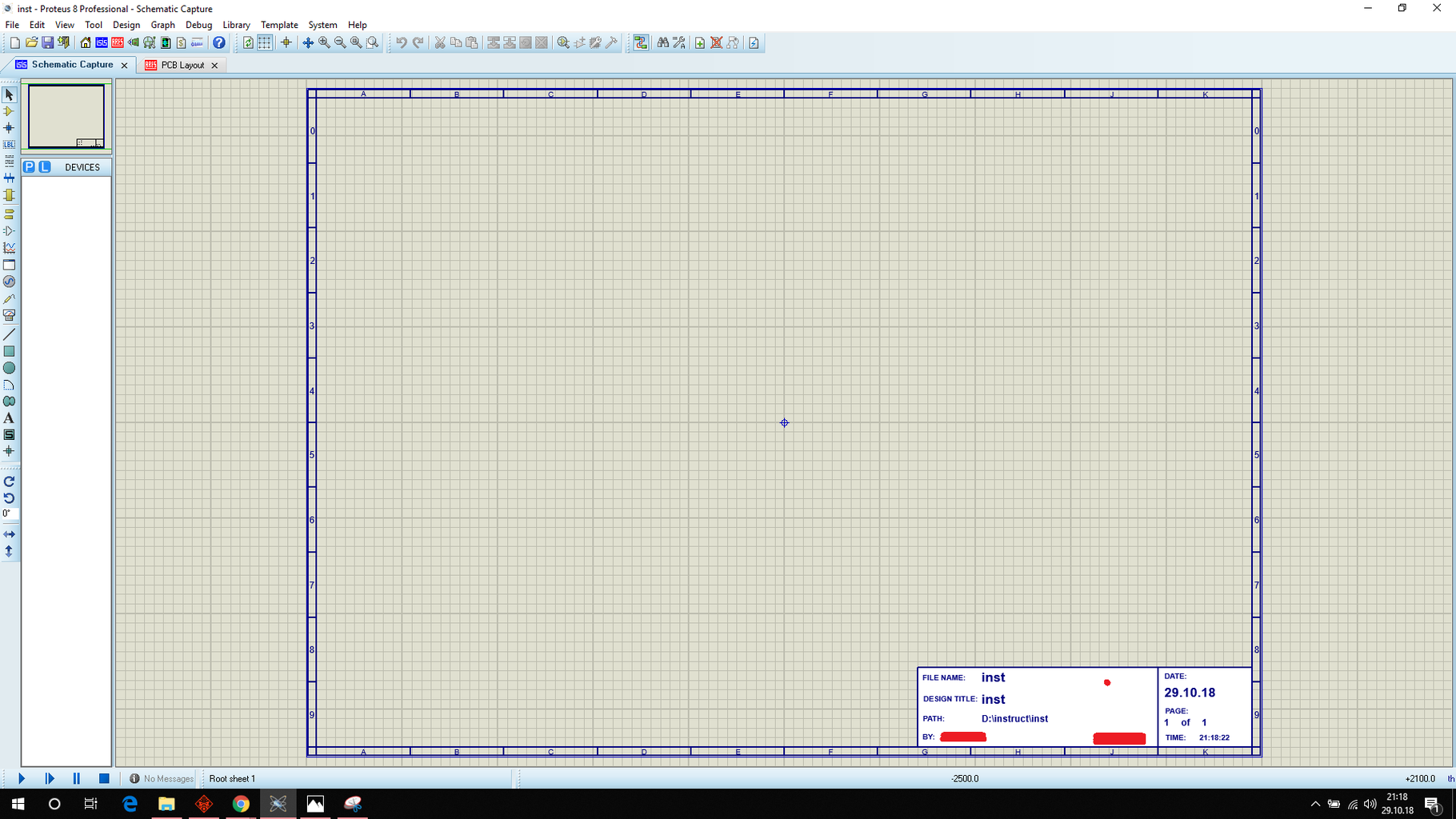Image resolution: width=1456 pixels, height=819 pixels.
Task: Zoom out using the toolbar magnifier
Action: click(x=340, y=42)
